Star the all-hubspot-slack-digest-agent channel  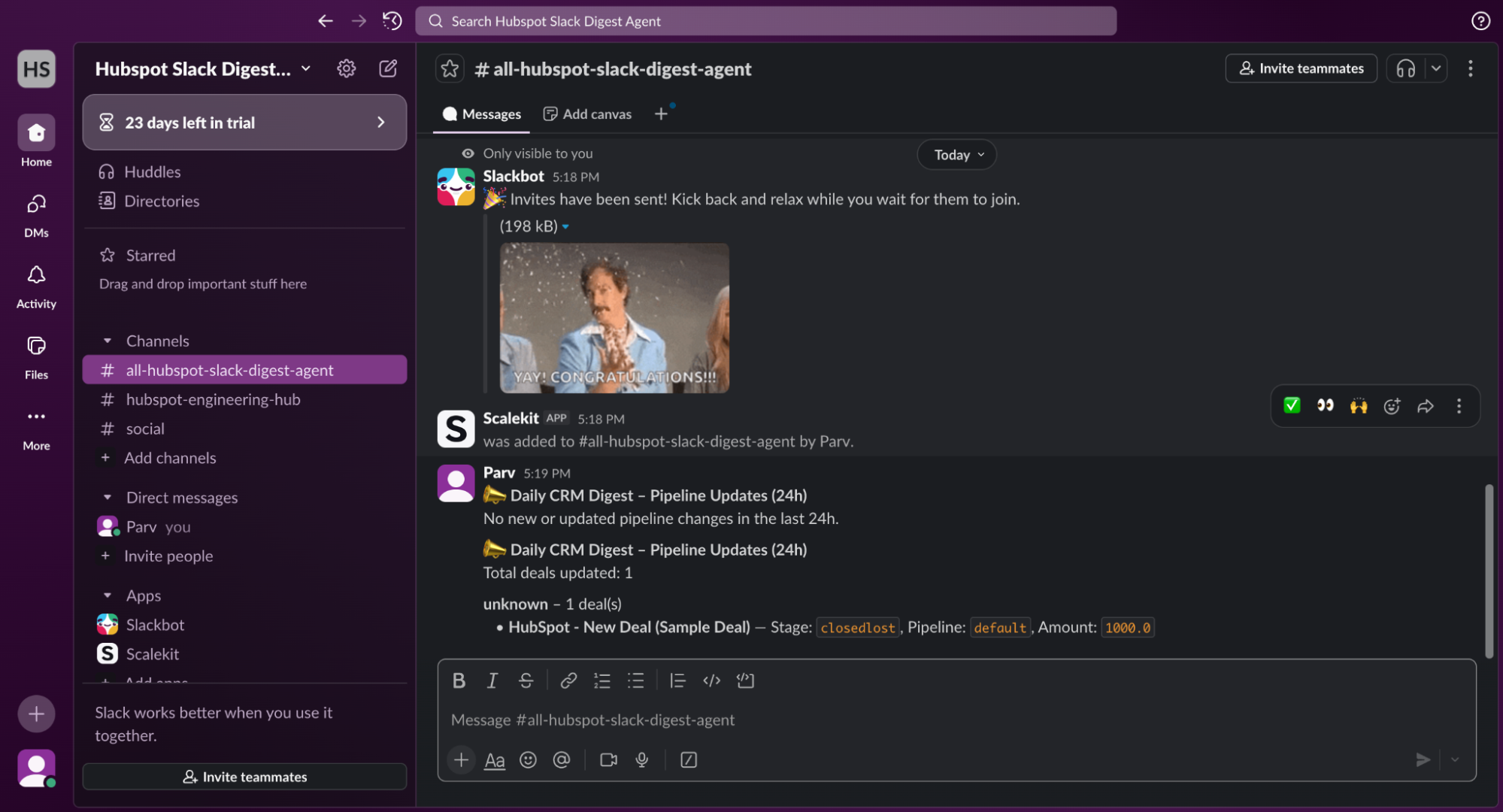pos(450,69)
